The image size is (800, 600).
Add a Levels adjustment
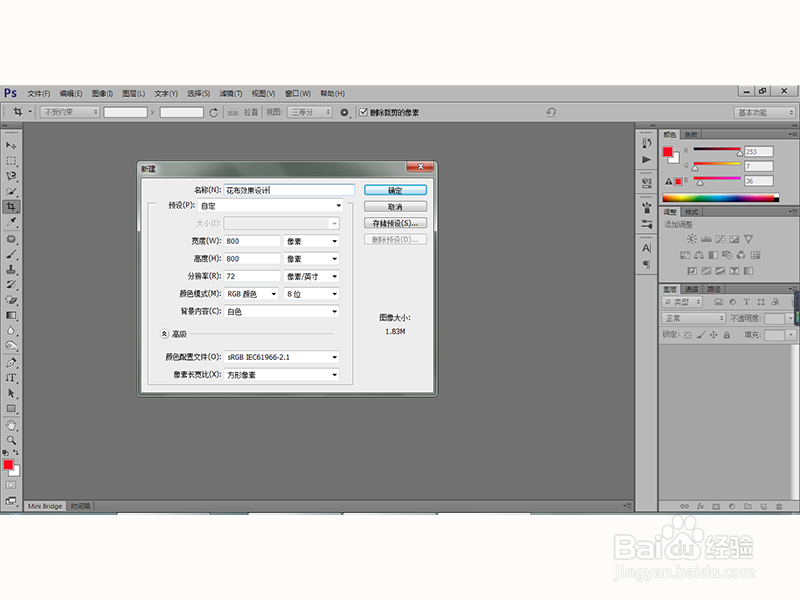[706, 239]
